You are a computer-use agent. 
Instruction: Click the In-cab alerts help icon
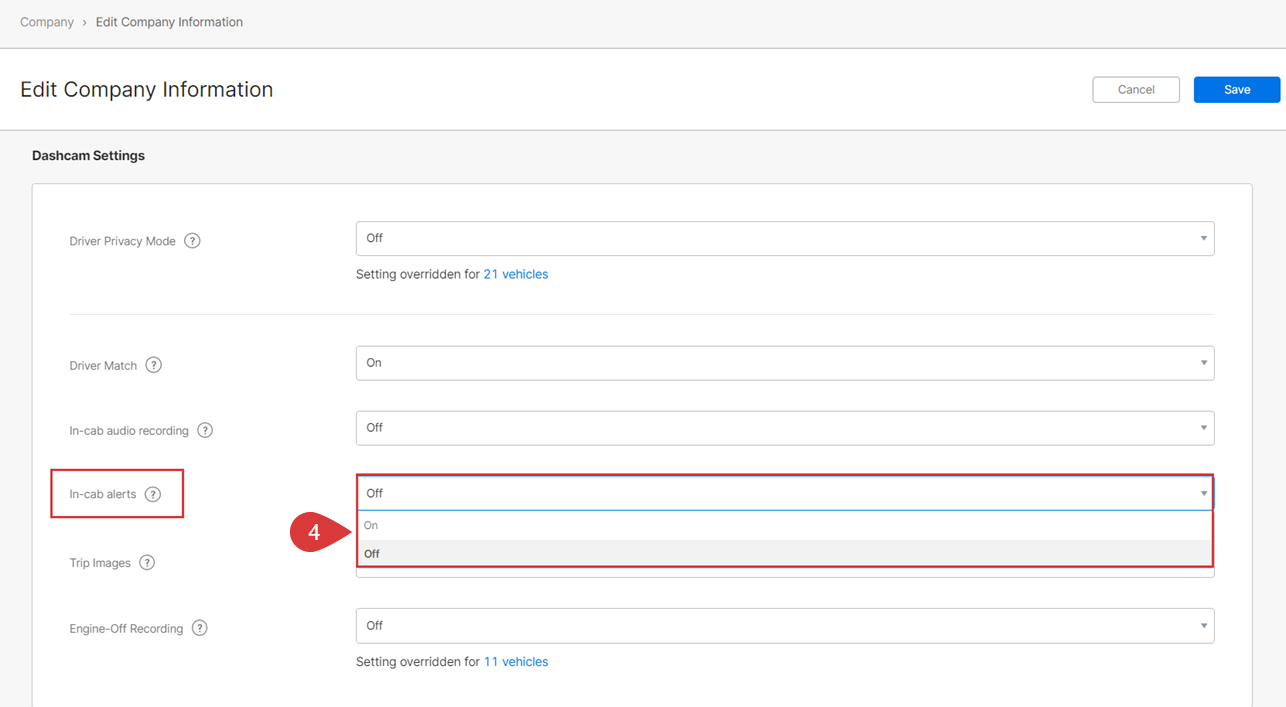pos(153,494)
